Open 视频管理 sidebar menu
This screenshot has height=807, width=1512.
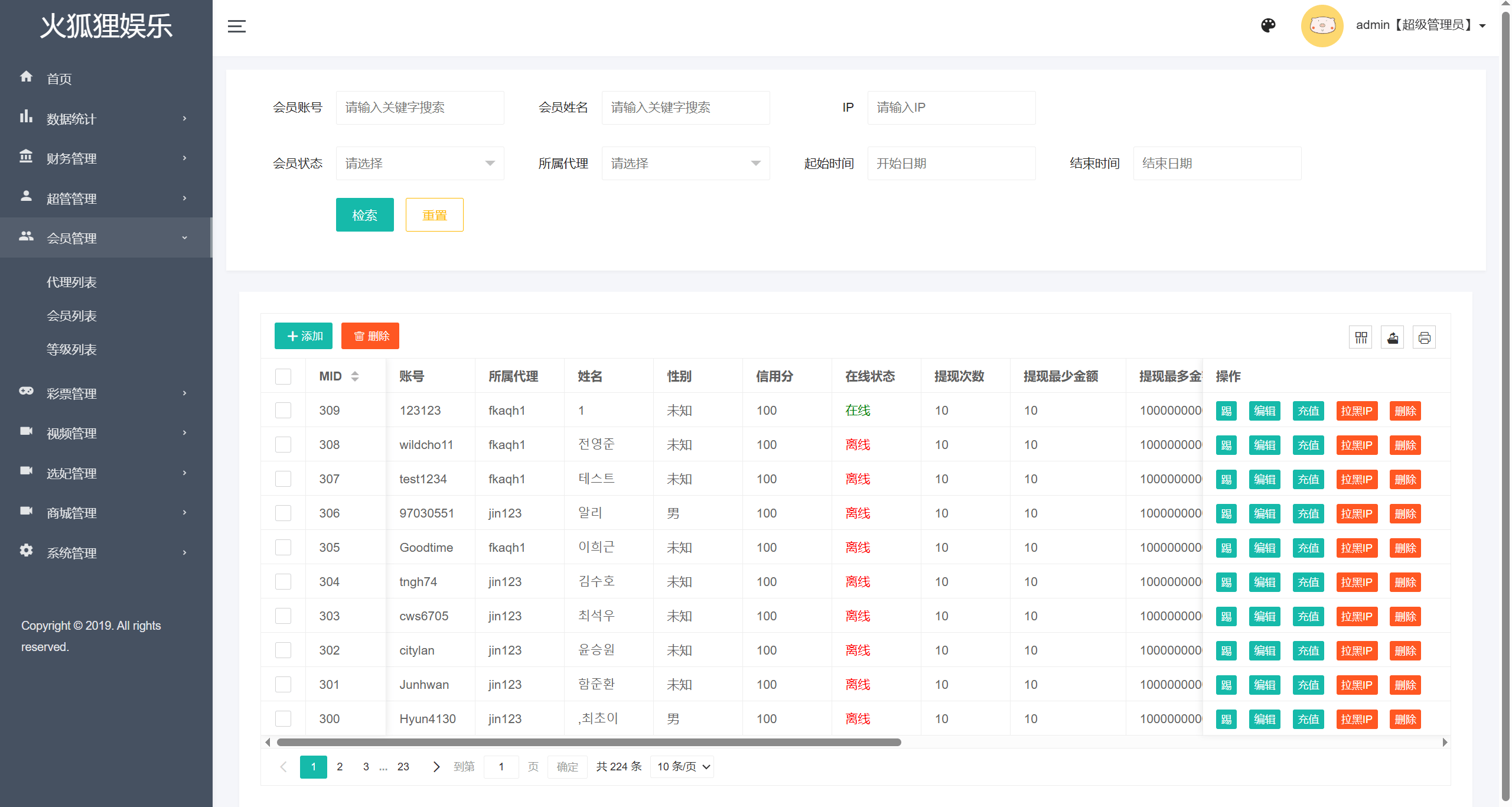pos(106,433)
